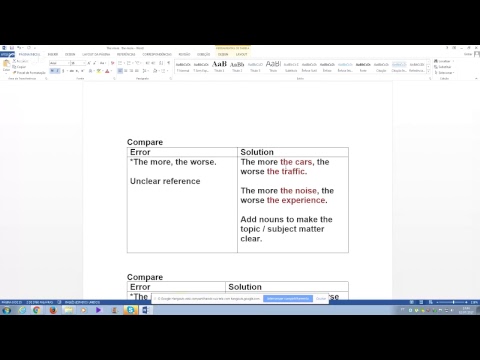This screenshot has height=360, width=480.
Task: Toggle show paragraph marks (¶)
Action: (169, 63)
